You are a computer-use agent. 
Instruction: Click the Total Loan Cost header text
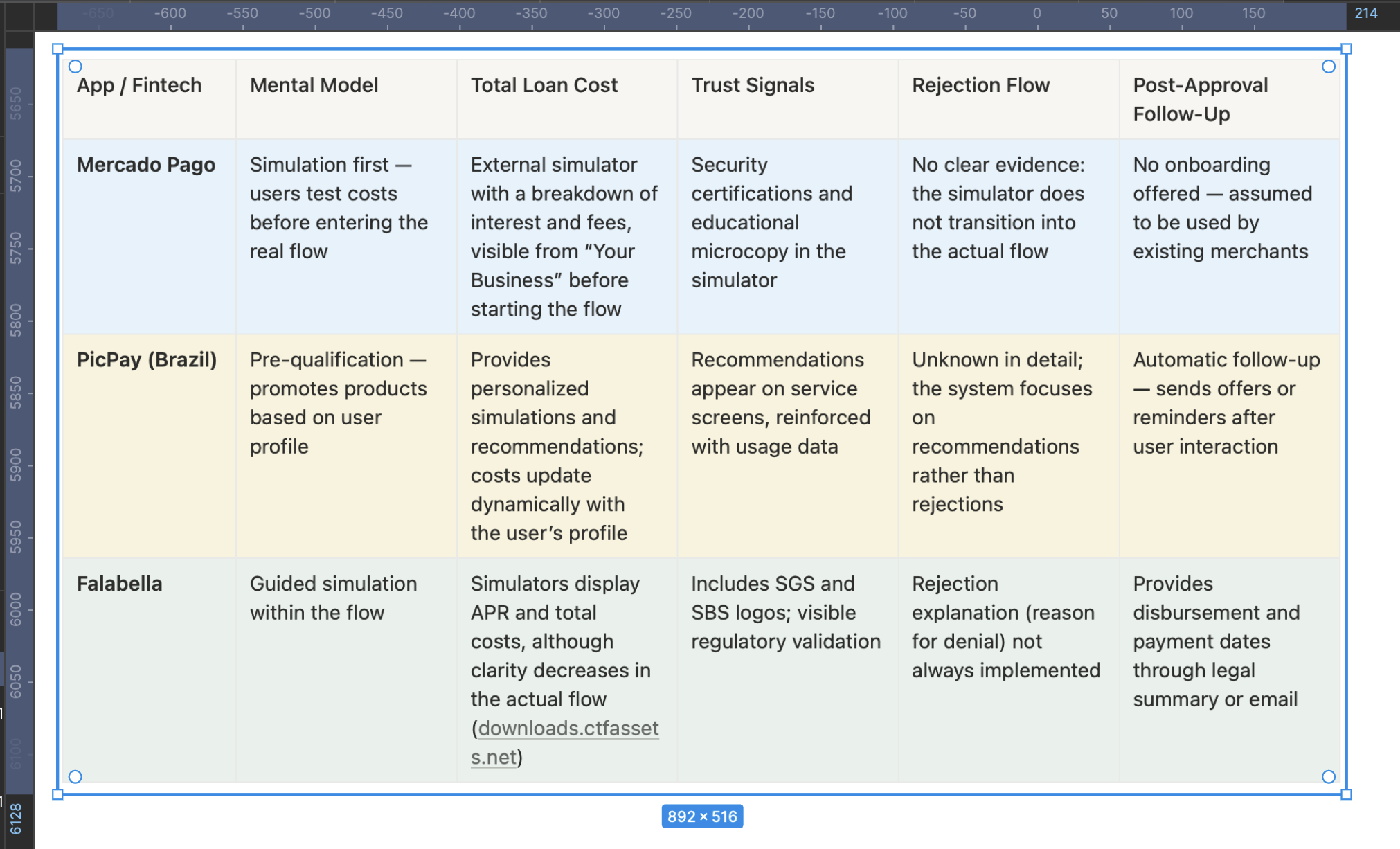tap(544, 85)
